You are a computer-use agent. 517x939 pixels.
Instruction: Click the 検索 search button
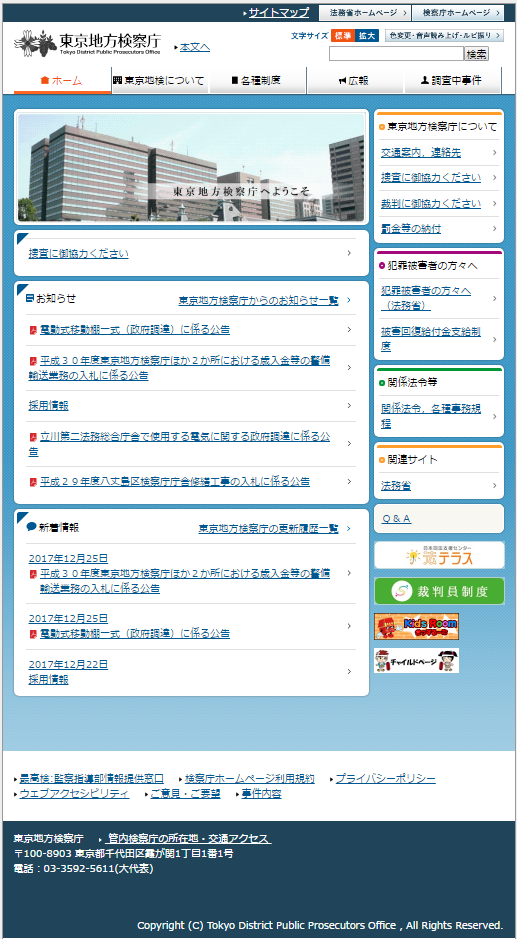(476, 54)
